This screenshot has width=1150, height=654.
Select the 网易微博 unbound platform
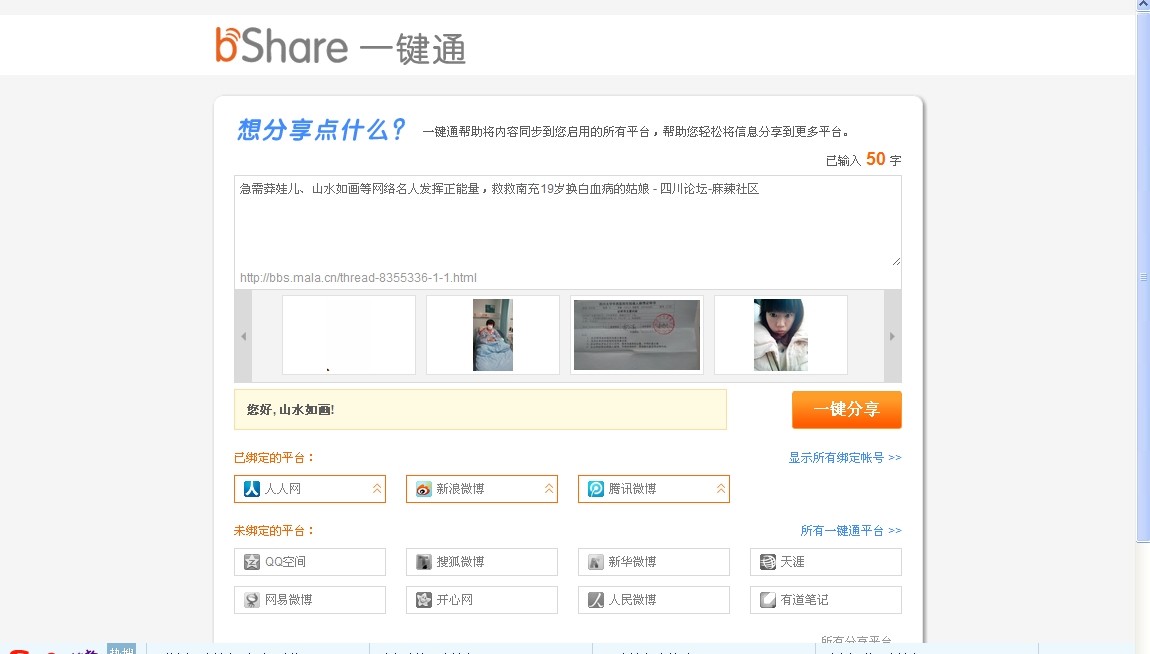[310, 600]
